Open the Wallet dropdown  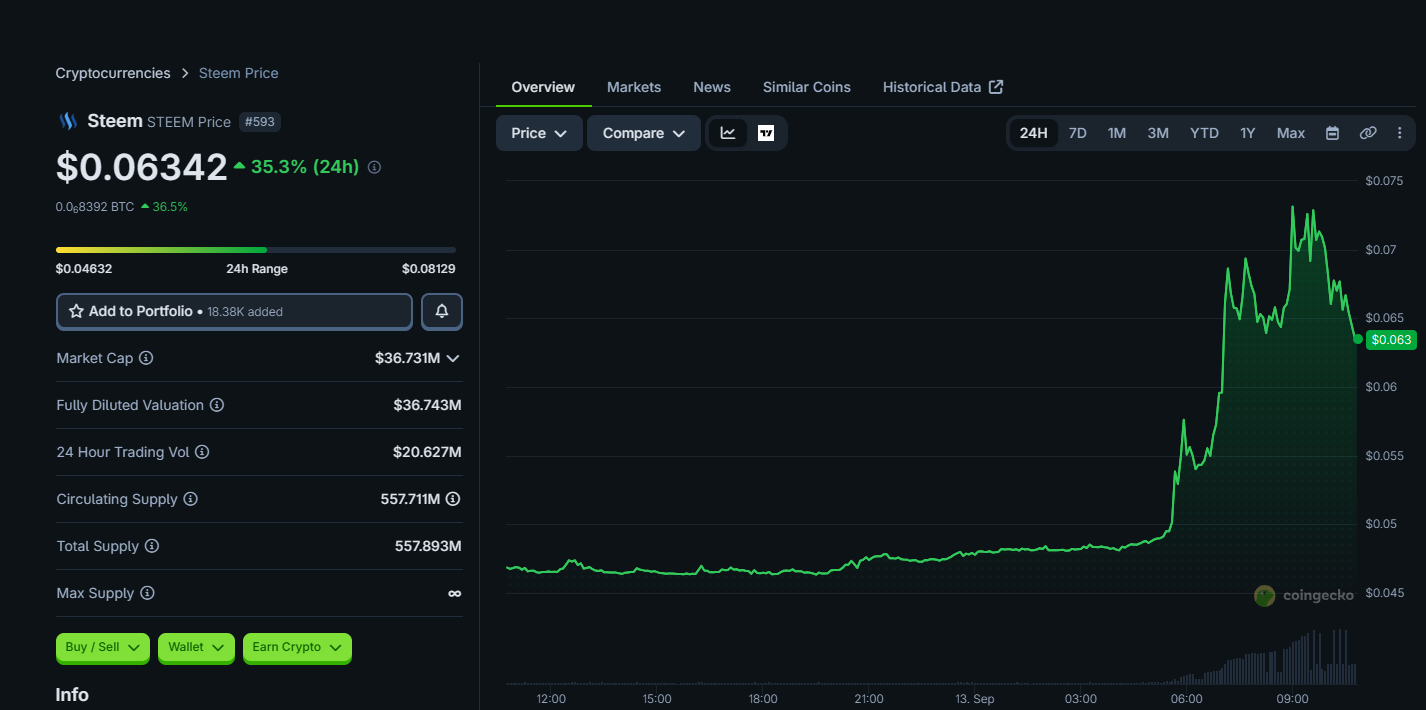[x=195, y=647]
